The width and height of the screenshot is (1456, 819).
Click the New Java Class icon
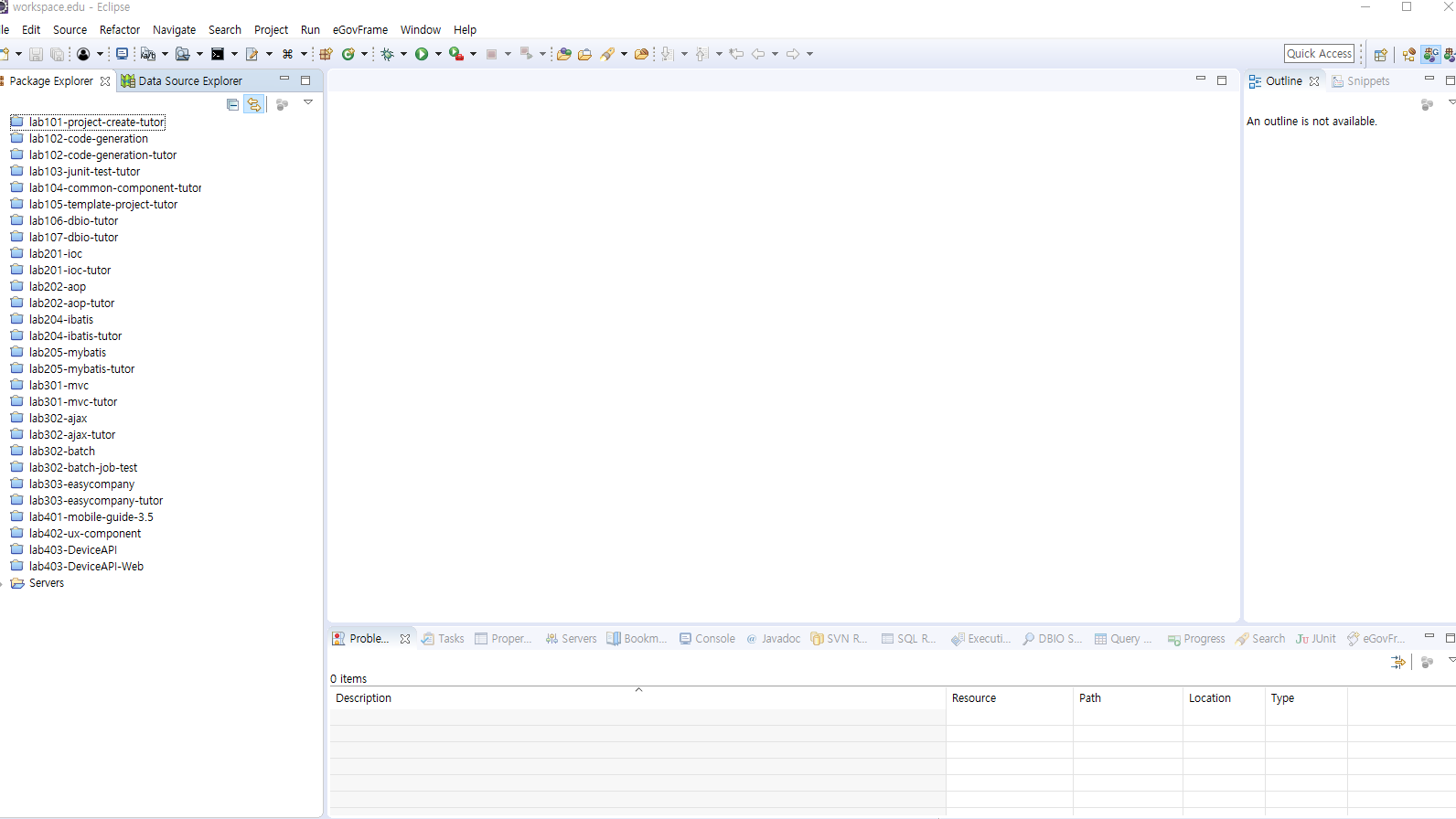348,55
